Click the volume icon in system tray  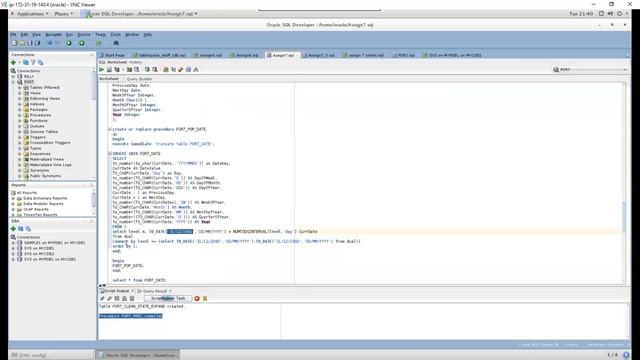tap(610, 13)
